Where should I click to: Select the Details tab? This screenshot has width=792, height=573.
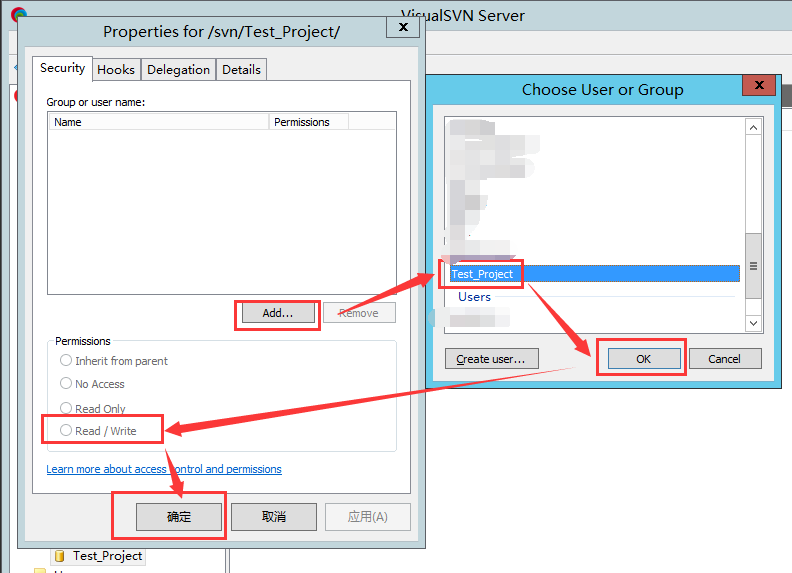click(x=241, y=70)
